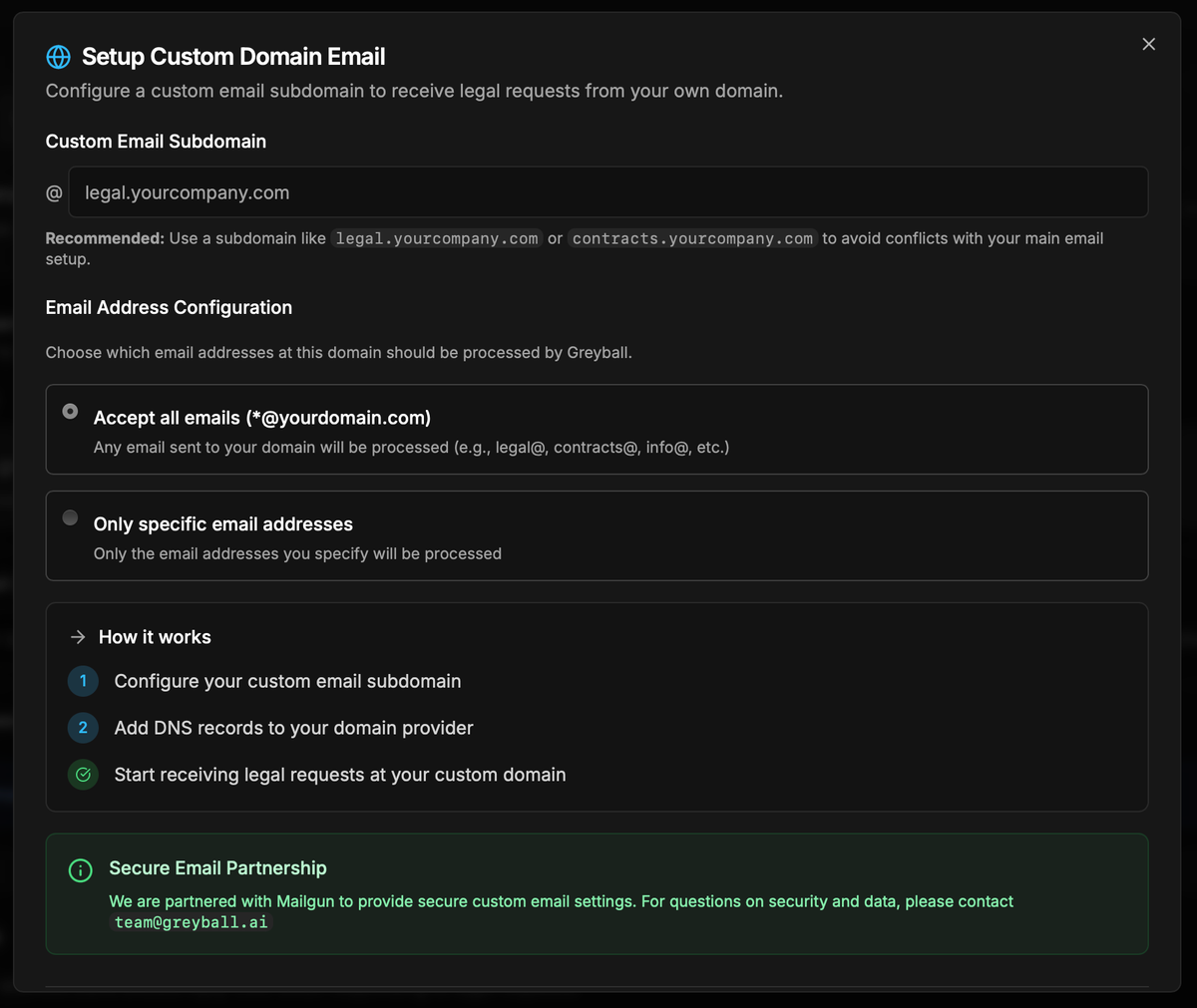1197x1008 pixels.
Task: Select the "Only specific email addresses" radio button
Action: tap(70, 517)
